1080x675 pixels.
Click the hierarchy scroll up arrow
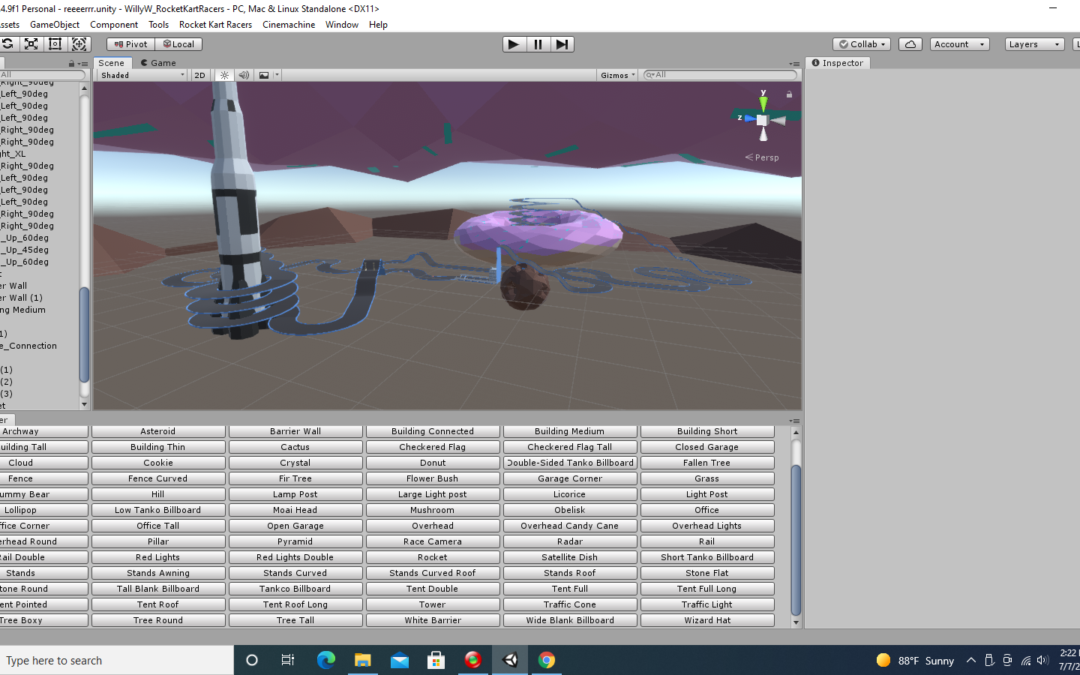pos(84,88)
